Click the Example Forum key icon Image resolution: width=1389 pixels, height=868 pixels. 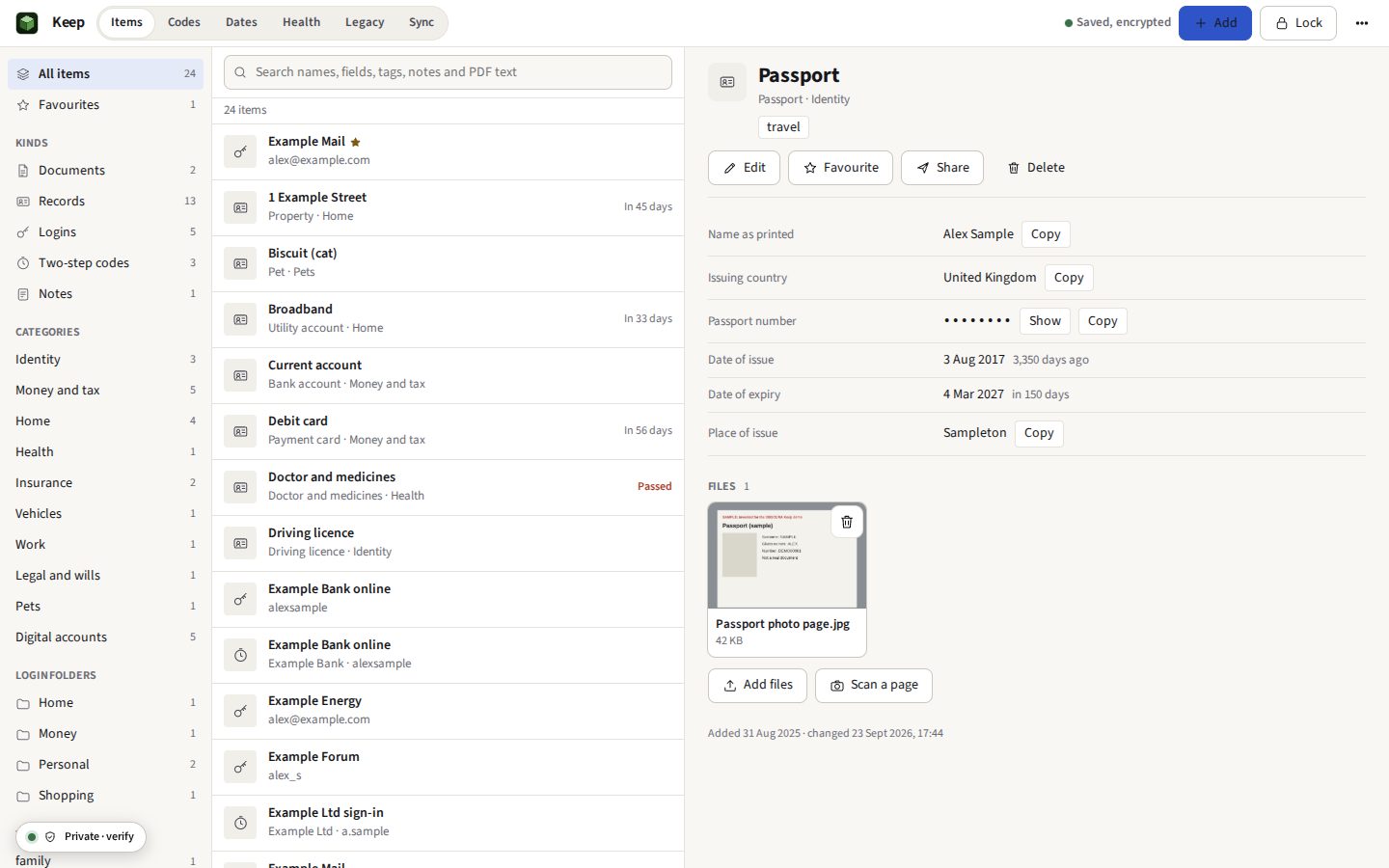pyautogui.click(x=241, y=767)
